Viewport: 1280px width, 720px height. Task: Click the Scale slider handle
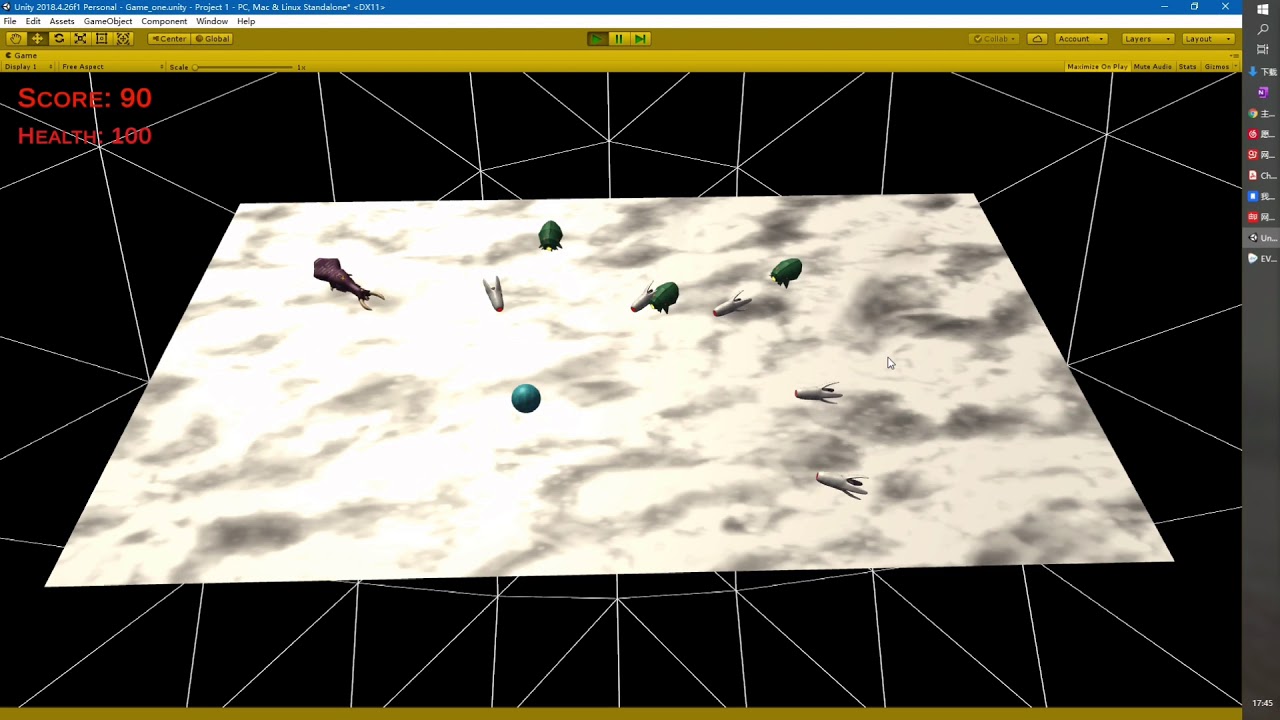pyautogui.click(x=195, y=67)
